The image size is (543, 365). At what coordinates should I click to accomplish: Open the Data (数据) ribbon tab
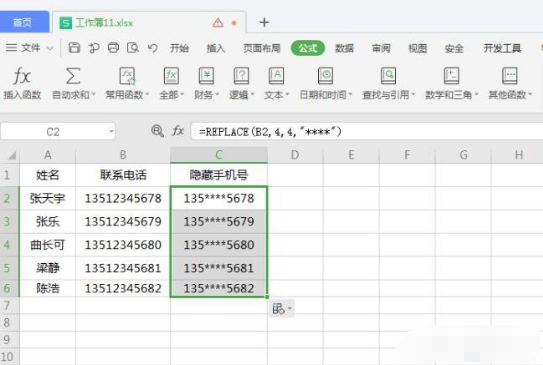pos(344,48)
